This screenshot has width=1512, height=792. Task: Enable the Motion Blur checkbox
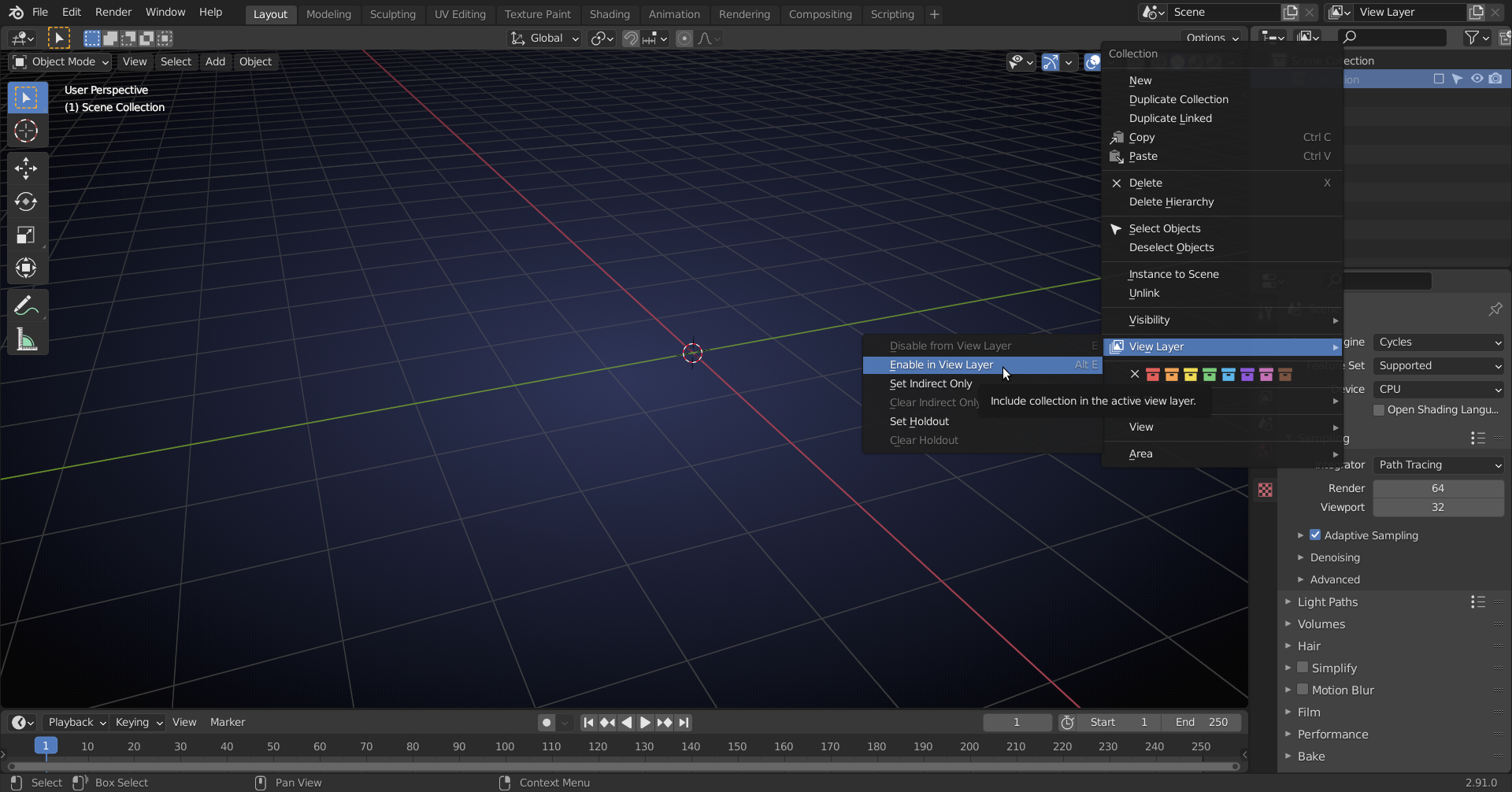coord(1303,690)
